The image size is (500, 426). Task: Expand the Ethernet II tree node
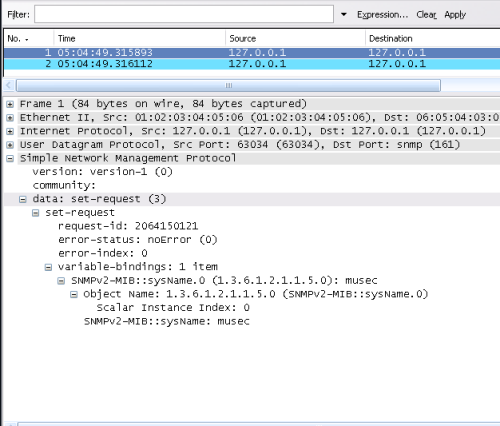[10, 118]
